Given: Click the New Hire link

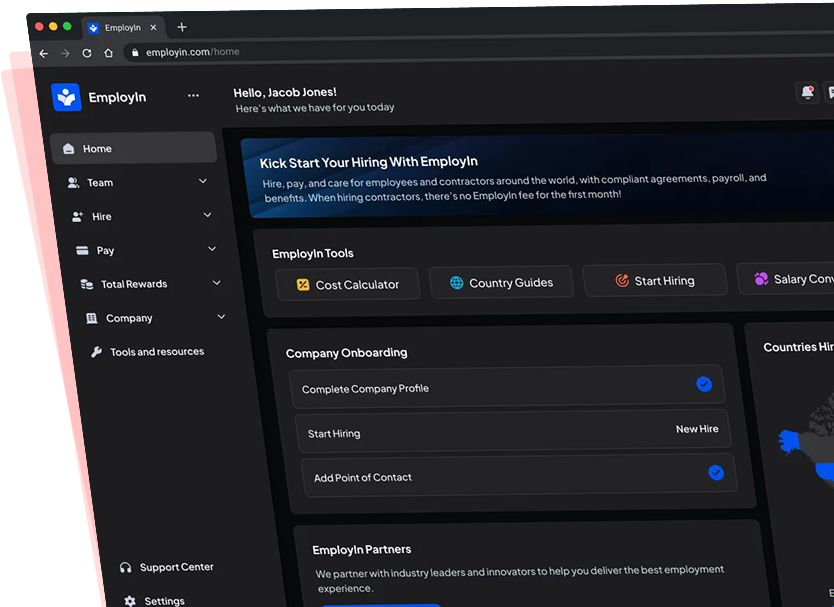Looking at the screenshot, I should point(697,429).
